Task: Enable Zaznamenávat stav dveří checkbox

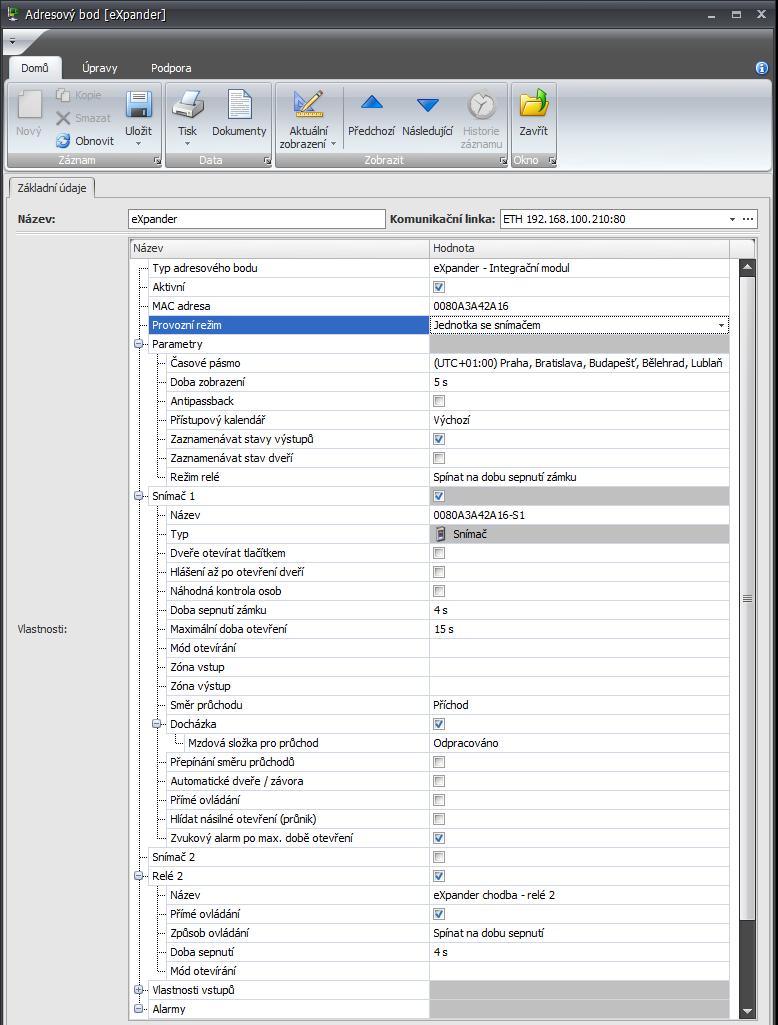Action: pyautogui.click(x=439, y=458)
